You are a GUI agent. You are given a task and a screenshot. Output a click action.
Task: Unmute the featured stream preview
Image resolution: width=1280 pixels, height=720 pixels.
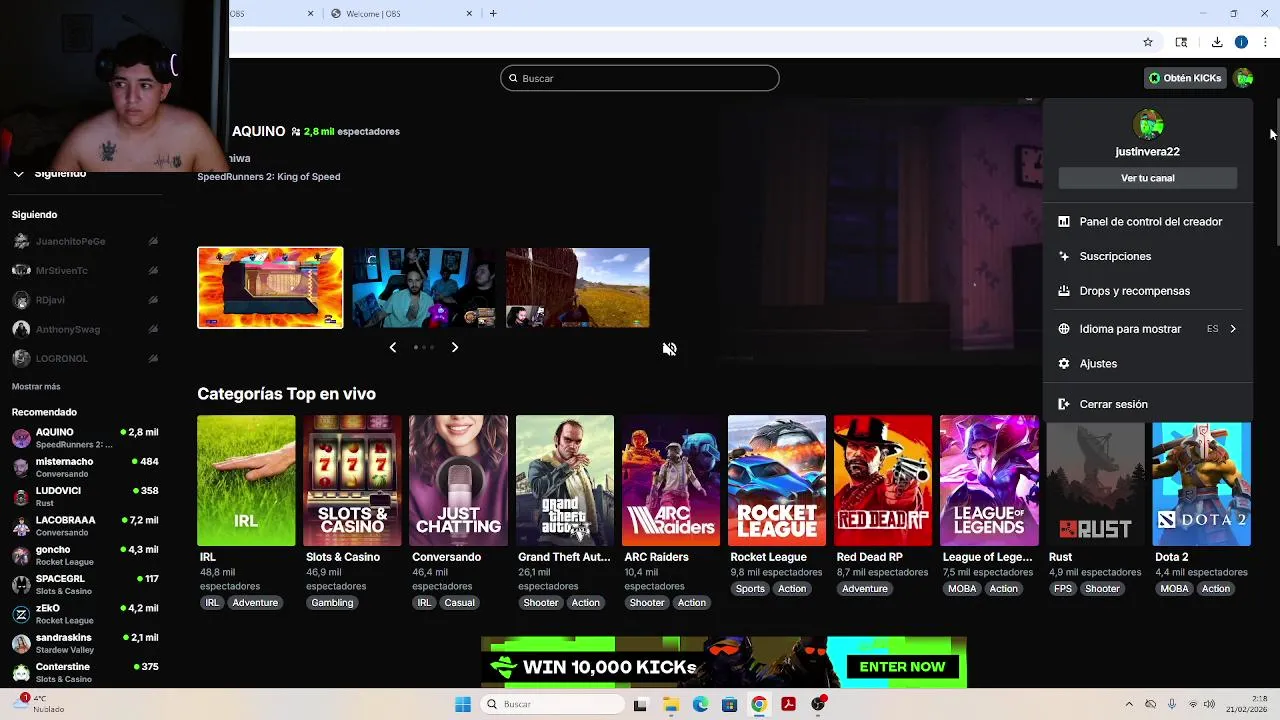(669, 349)
